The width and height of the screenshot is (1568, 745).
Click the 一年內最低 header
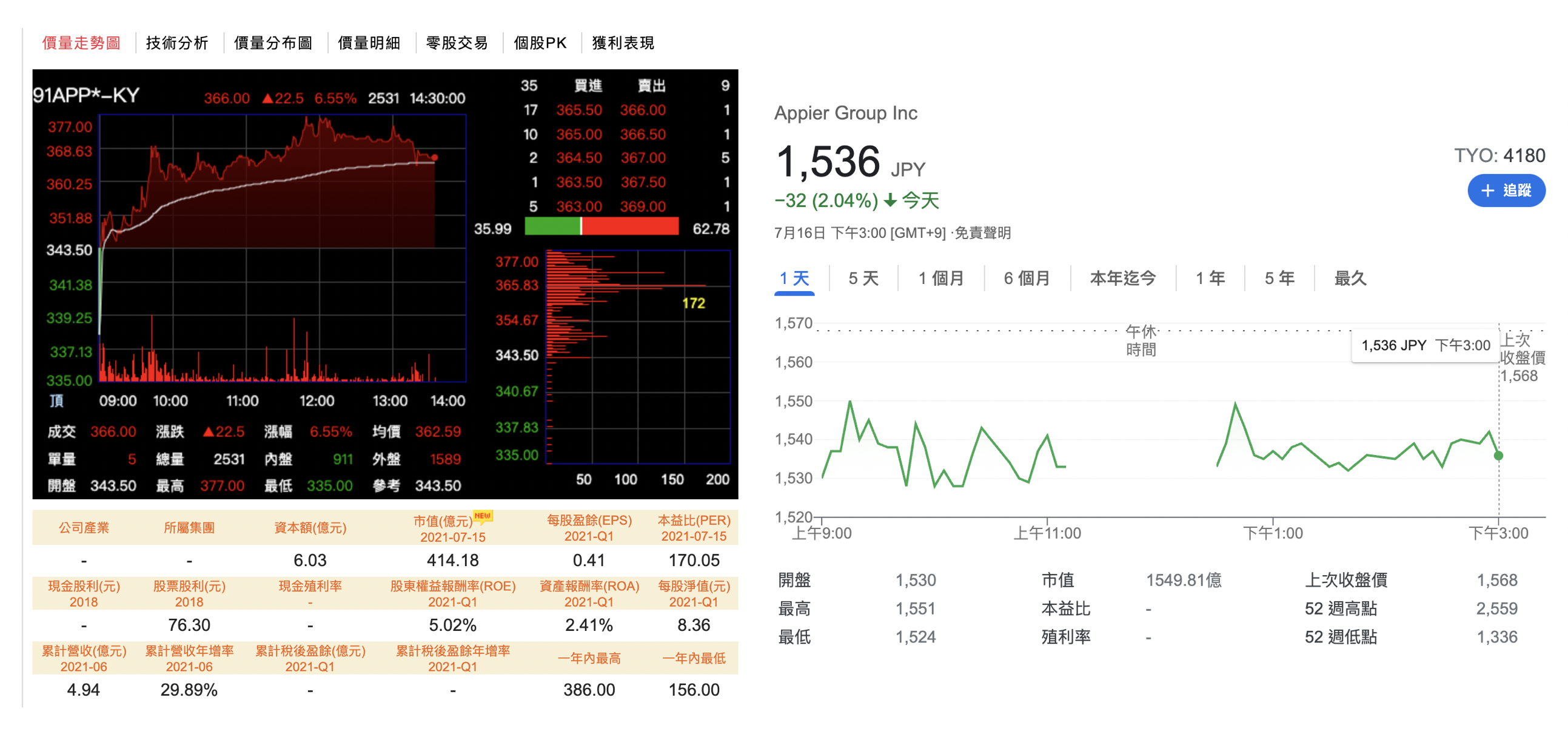(x=694, y=658)
